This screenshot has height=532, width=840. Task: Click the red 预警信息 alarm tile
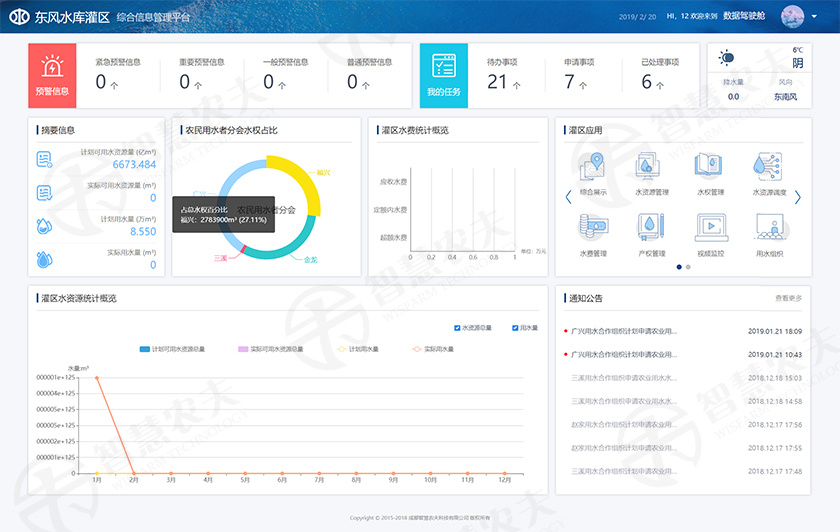(x=52, y=76)
